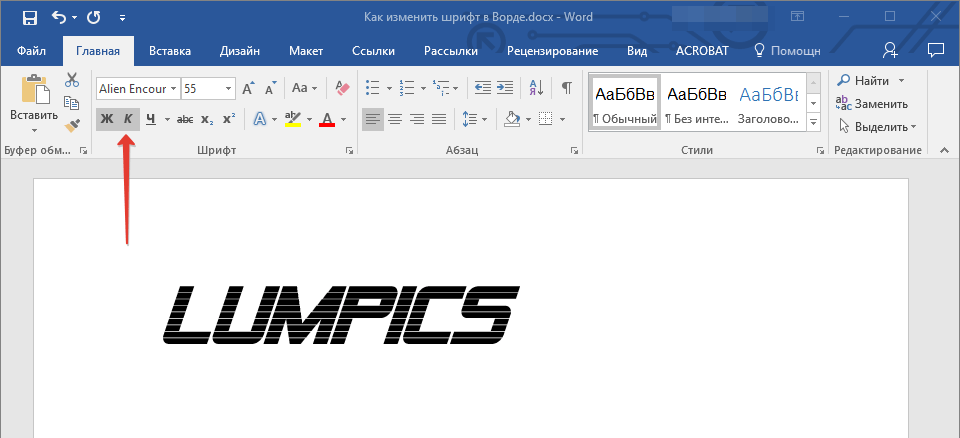Center-align the paragraph text
The height and width of the screenshot is (438, 960).
click(x=395, y=119)
